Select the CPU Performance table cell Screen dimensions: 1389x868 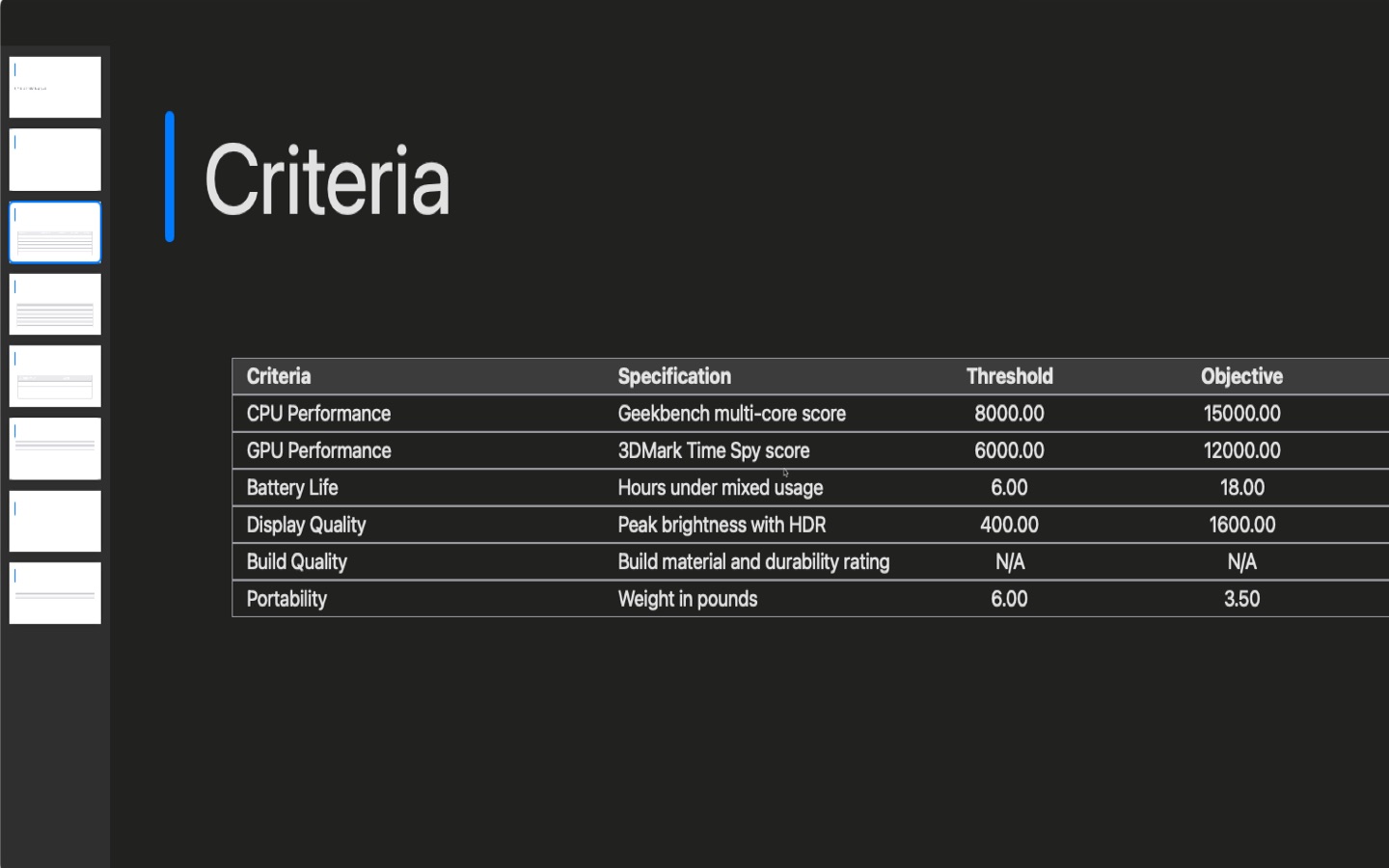[x=317, y=413]
